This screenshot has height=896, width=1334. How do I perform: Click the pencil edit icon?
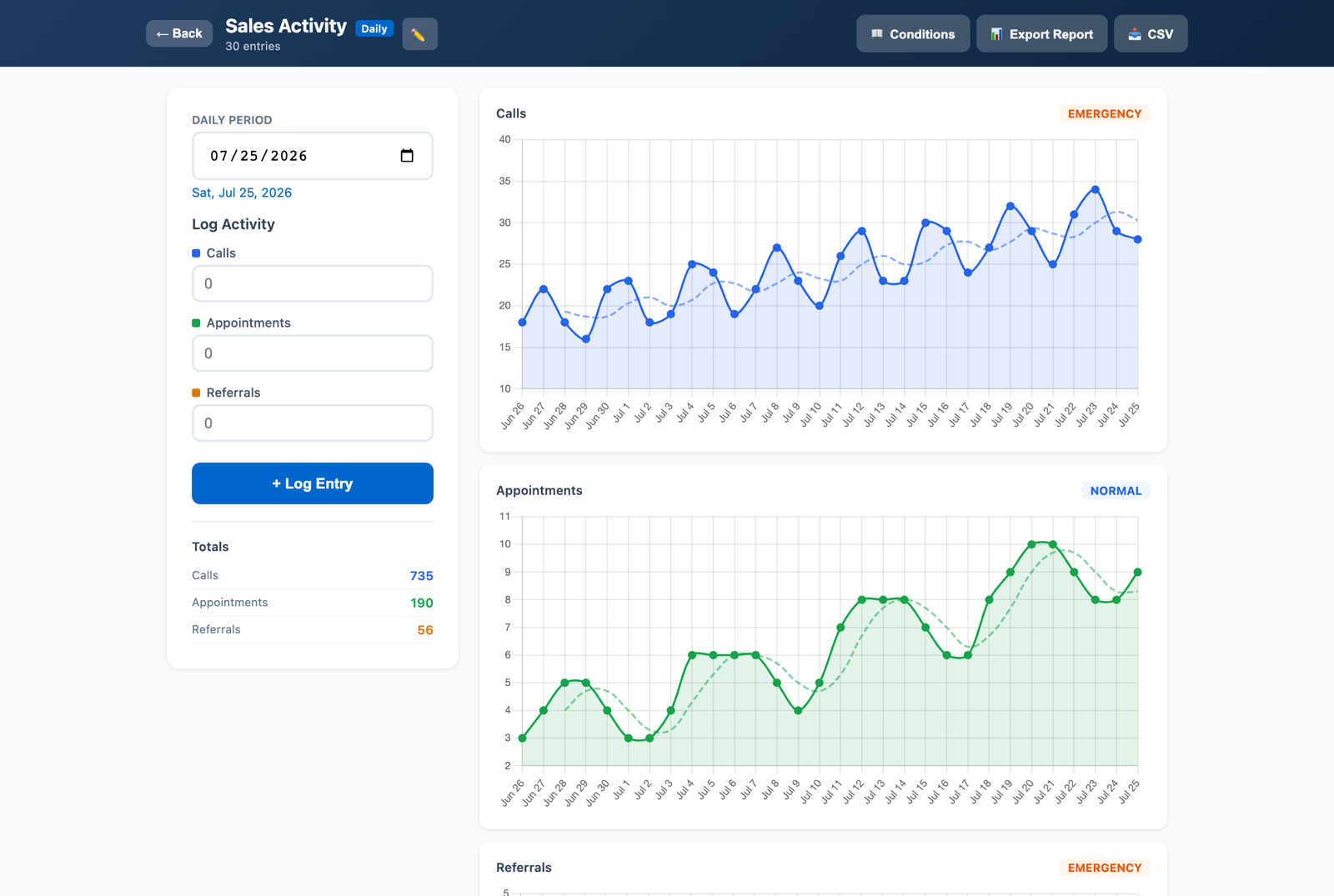pos(419,34)
